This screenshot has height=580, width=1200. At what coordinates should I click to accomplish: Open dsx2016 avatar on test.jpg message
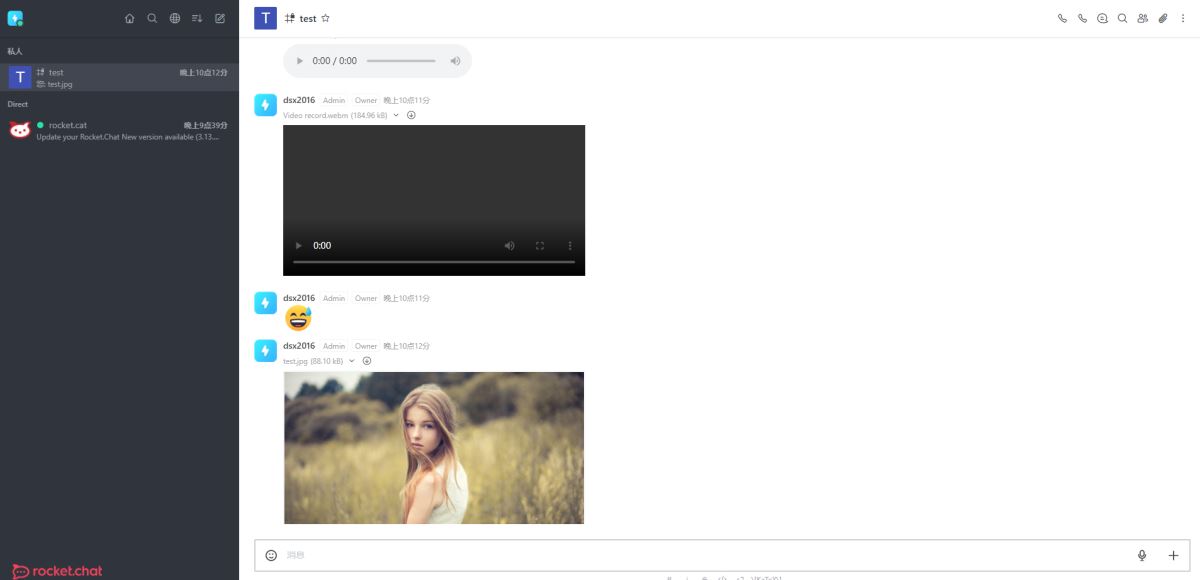(265, 351)
